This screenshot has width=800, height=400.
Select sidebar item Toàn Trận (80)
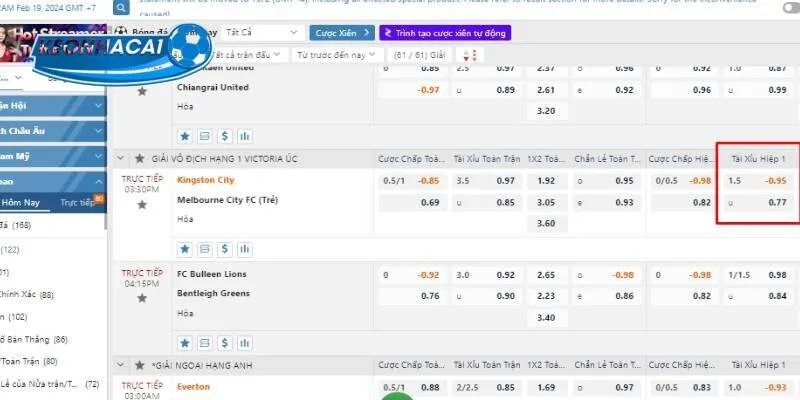[29, 361]
